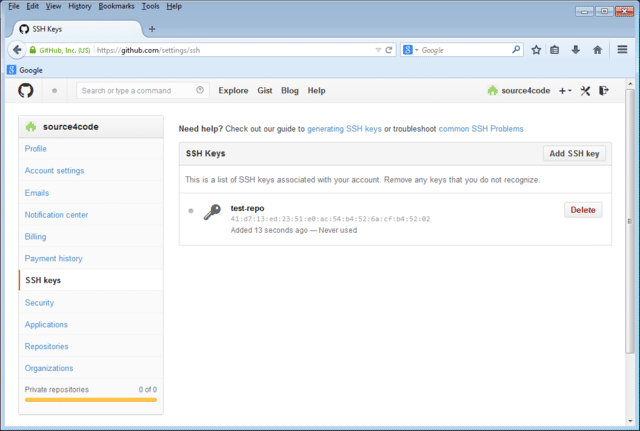Click the search magnifier icon in Google box
The image size is (640, 431).
pyautogui.click(x=516, y=49)
